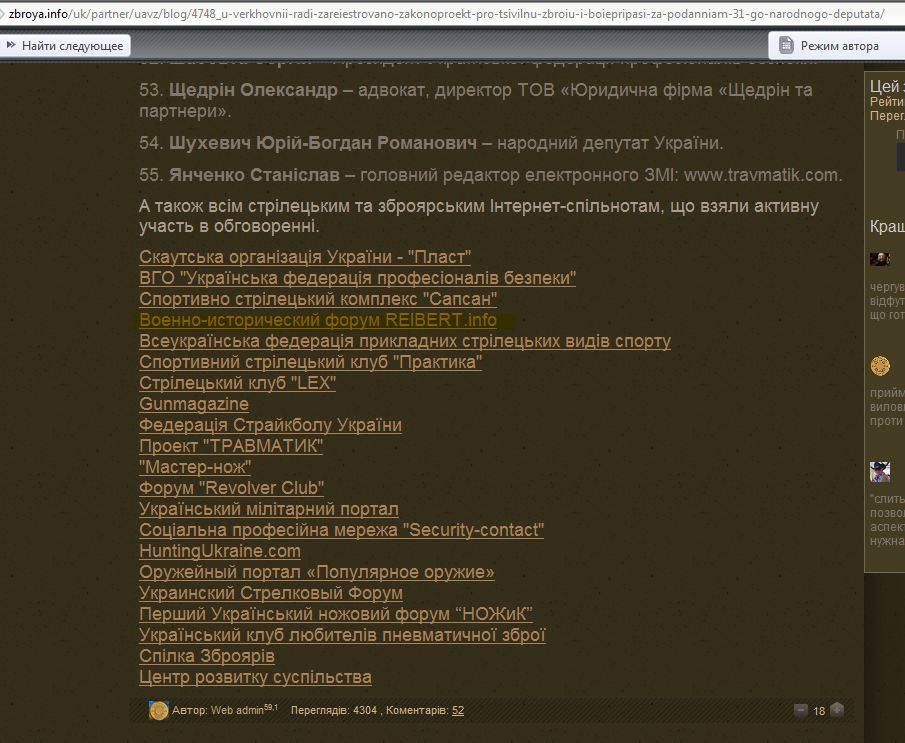
Task: Click name 'Шухевич Юрій-Богдан Романович'
Action: (x=323, y=143)
